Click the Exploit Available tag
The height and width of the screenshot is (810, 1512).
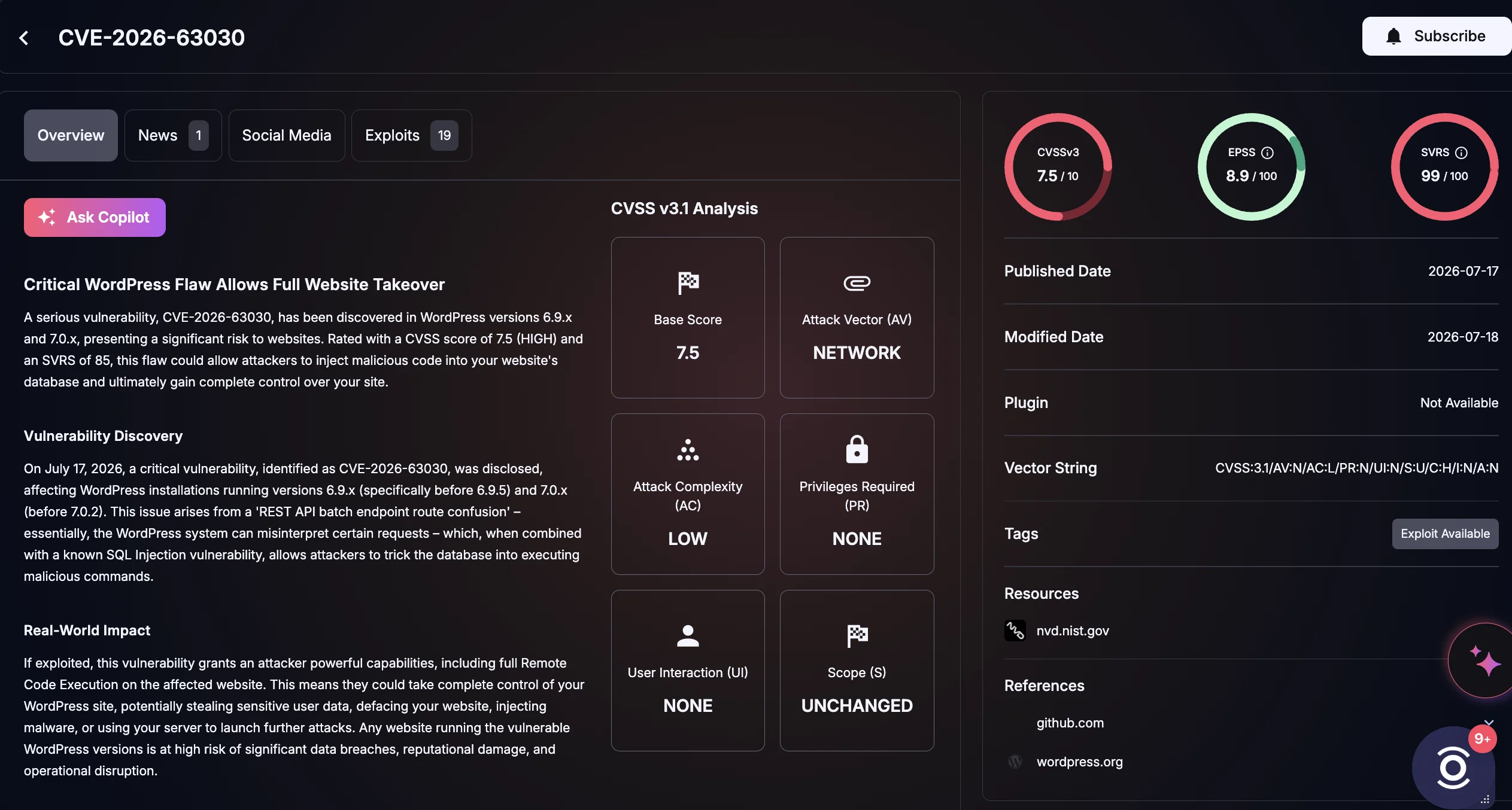coord(1445,534)
